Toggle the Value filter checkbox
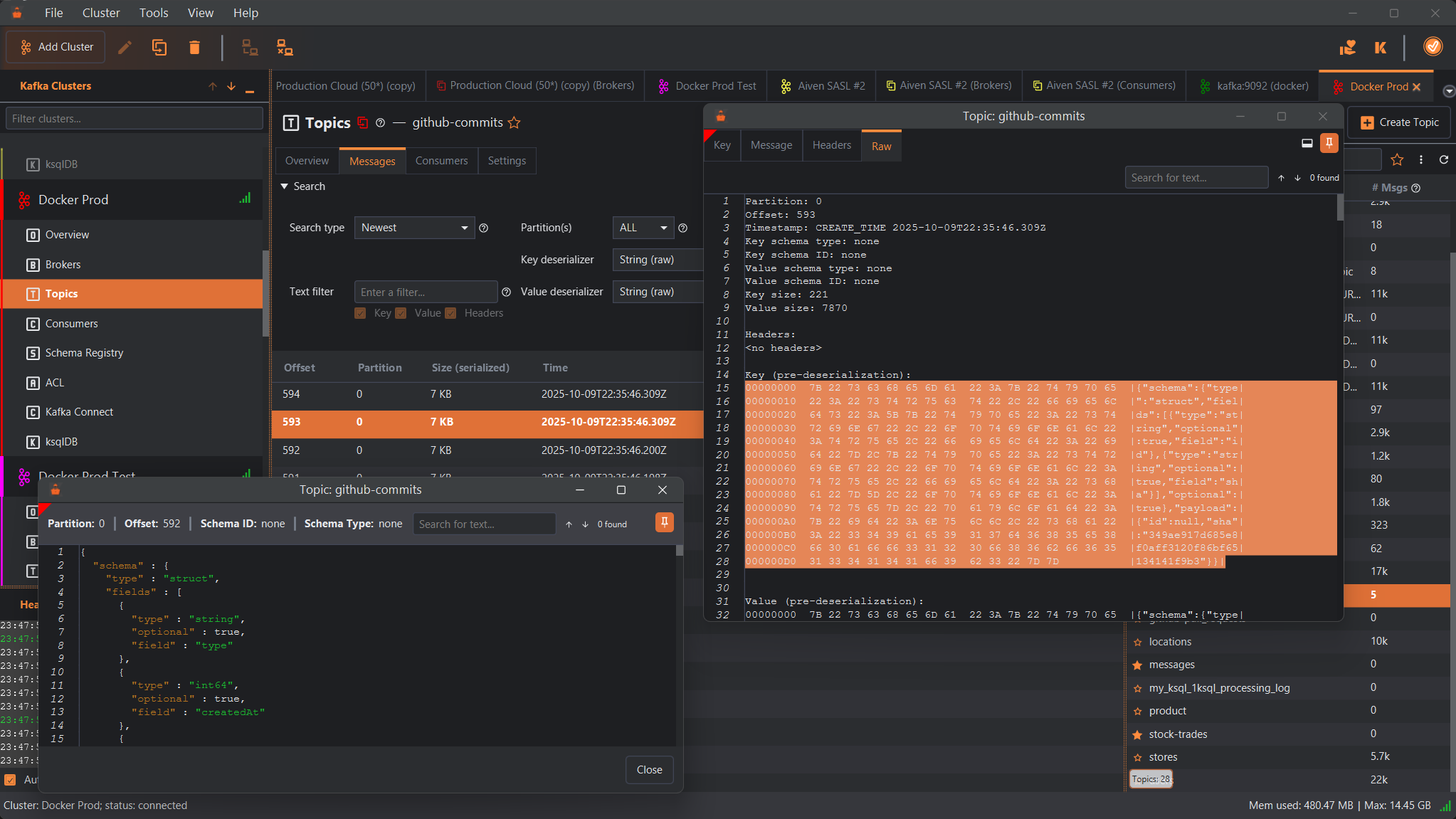Screen dimensions: 1456x819 [x=401, y=314]
